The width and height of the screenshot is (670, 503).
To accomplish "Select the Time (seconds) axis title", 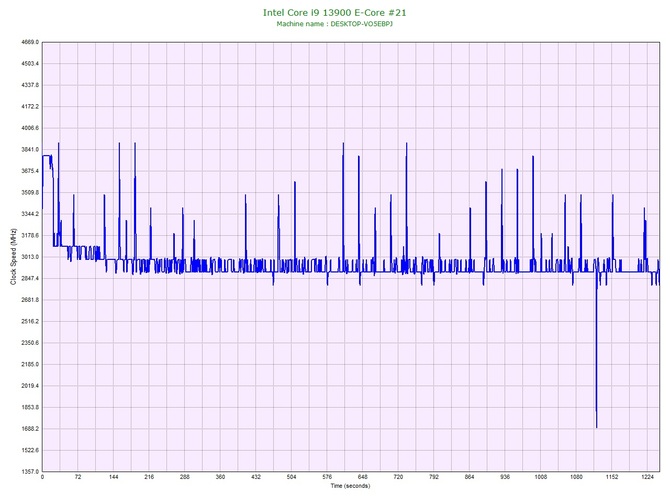I will point(350,486).
